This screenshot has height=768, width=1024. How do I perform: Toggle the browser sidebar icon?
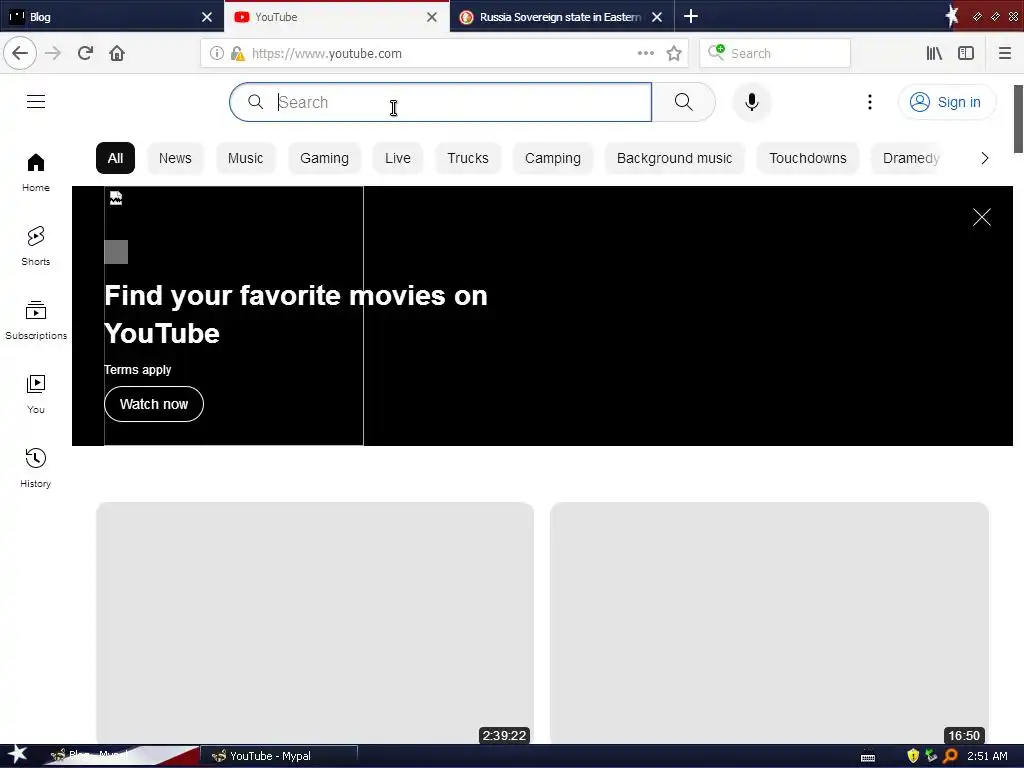pos(966,53)
